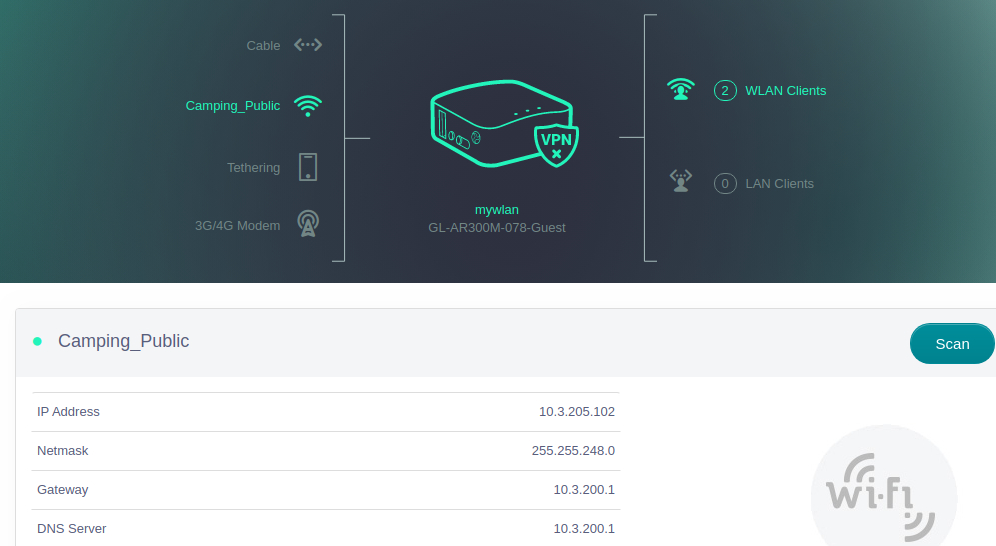Select the Cable connection label
Screen dimensions: 996x546
[x=263, y=46]
